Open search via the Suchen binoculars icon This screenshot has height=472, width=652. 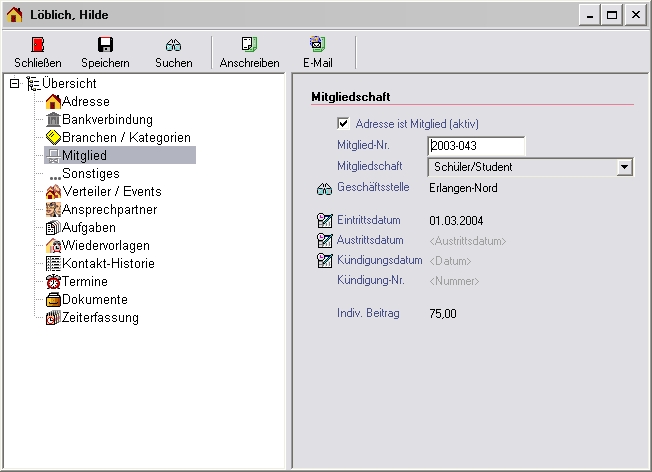(x=173, y=45)
